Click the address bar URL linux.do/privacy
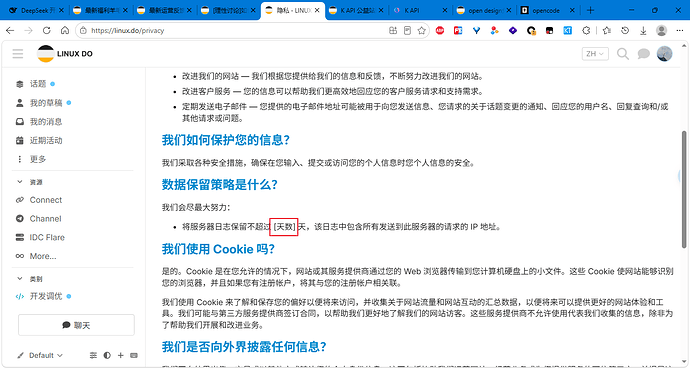 127,30
